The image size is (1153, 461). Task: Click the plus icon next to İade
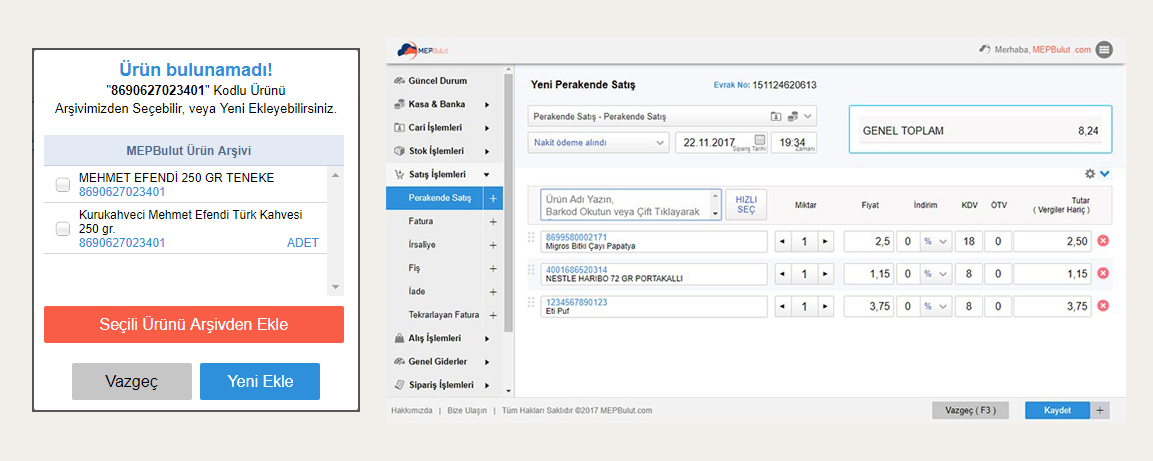493,292
